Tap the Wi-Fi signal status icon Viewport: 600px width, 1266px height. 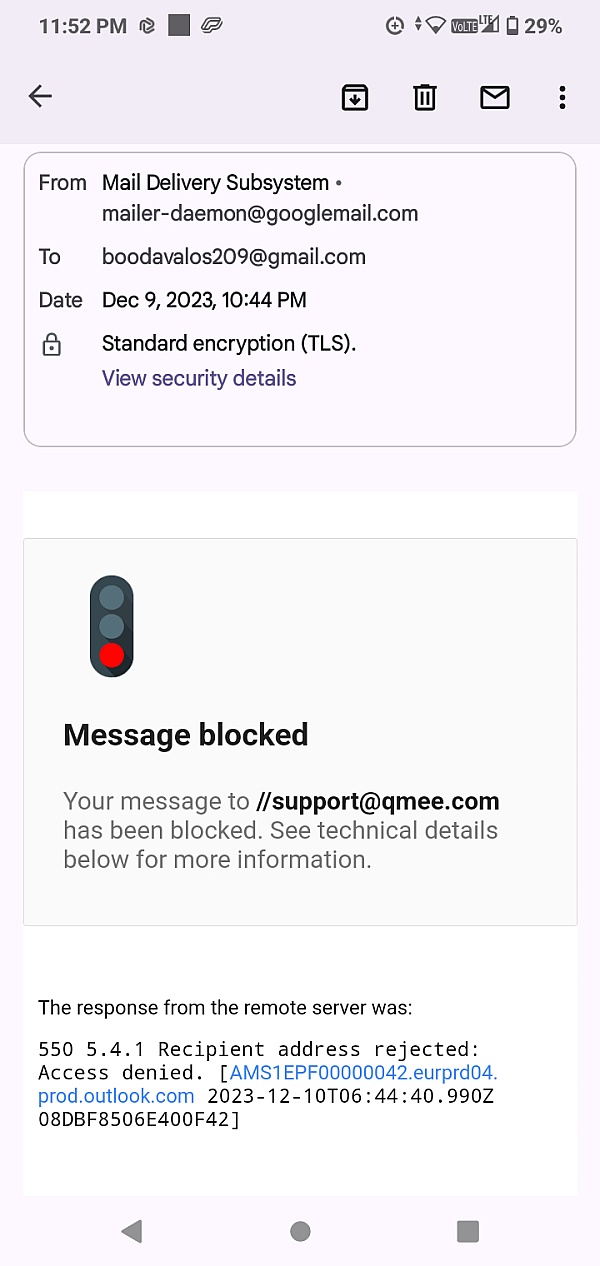[435, 26]
